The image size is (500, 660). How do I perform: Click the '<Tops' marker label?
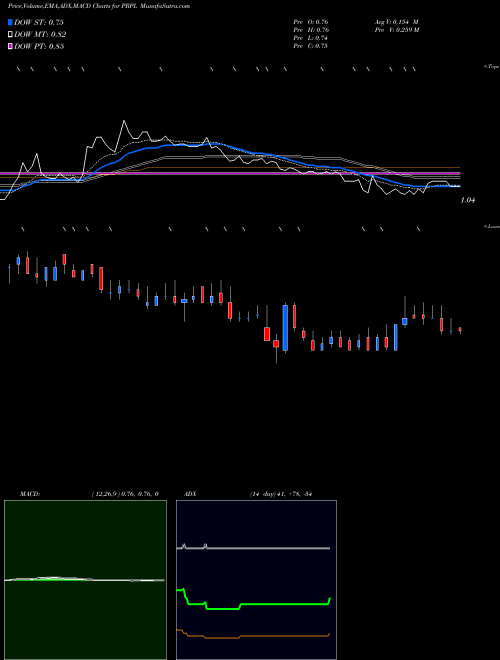point(491,67)
